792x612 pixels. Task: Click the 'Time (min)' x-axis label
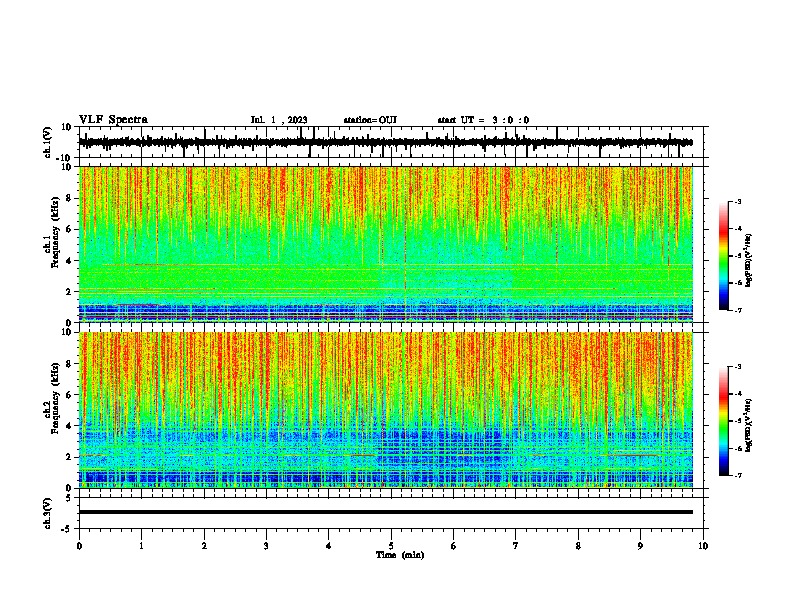pyautogui.click(x=400, y=555)
